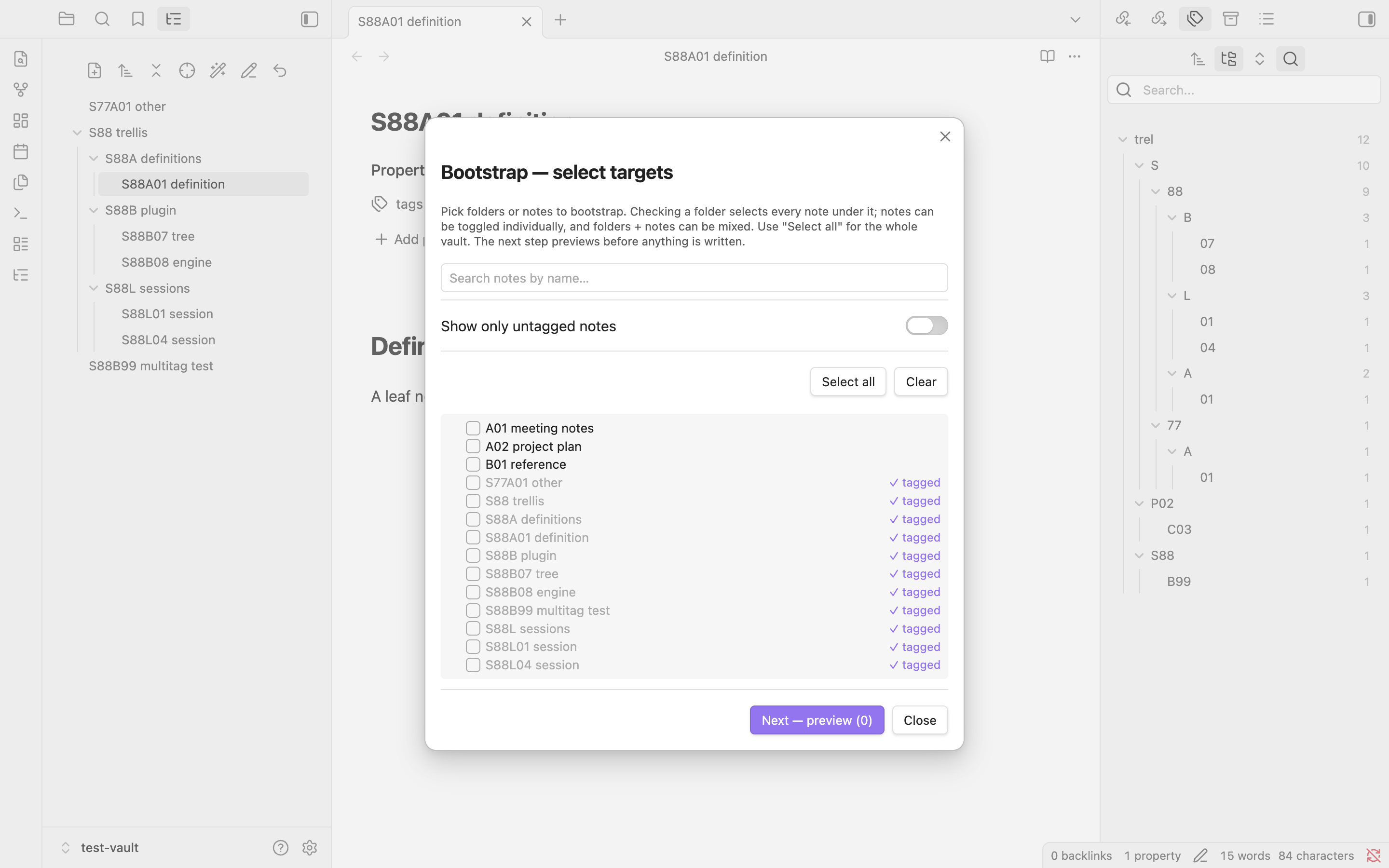
Task: Open S88B99 multitag test in sidebar
Action: 151,366
